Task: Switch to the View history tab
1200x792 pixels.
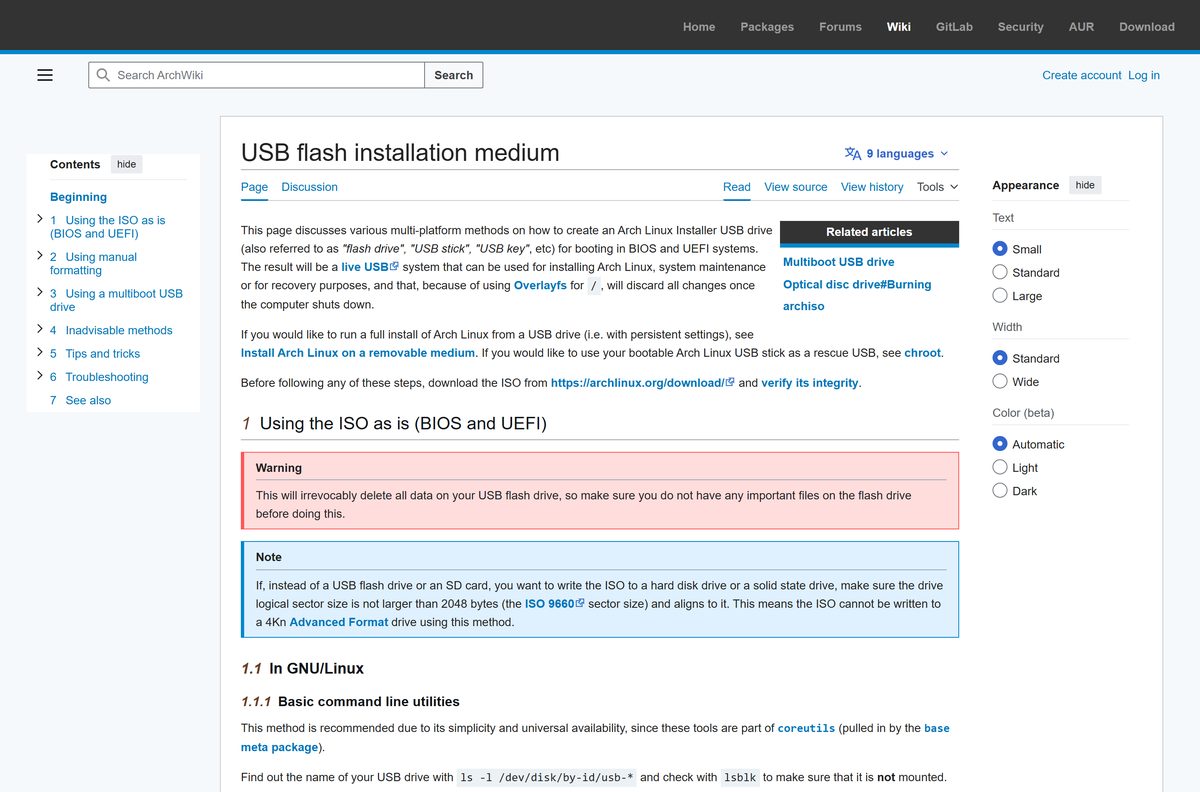Action: click(872, 187)
